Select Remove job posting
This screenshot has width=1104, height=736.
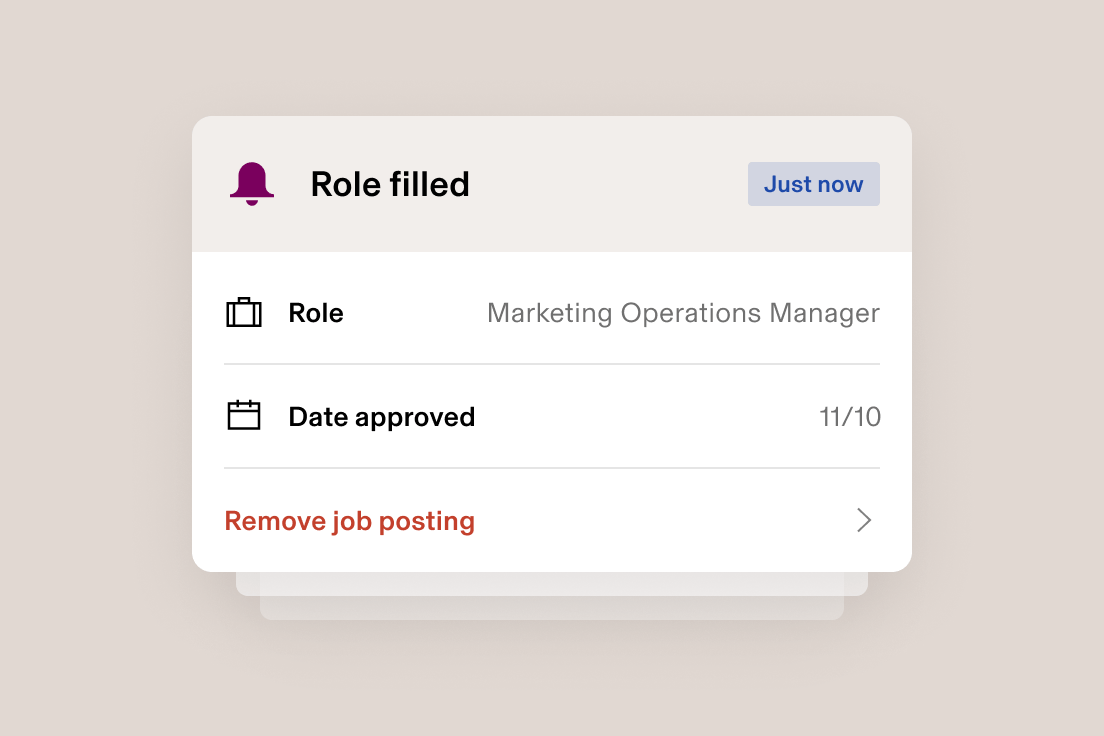click(349, 520)
